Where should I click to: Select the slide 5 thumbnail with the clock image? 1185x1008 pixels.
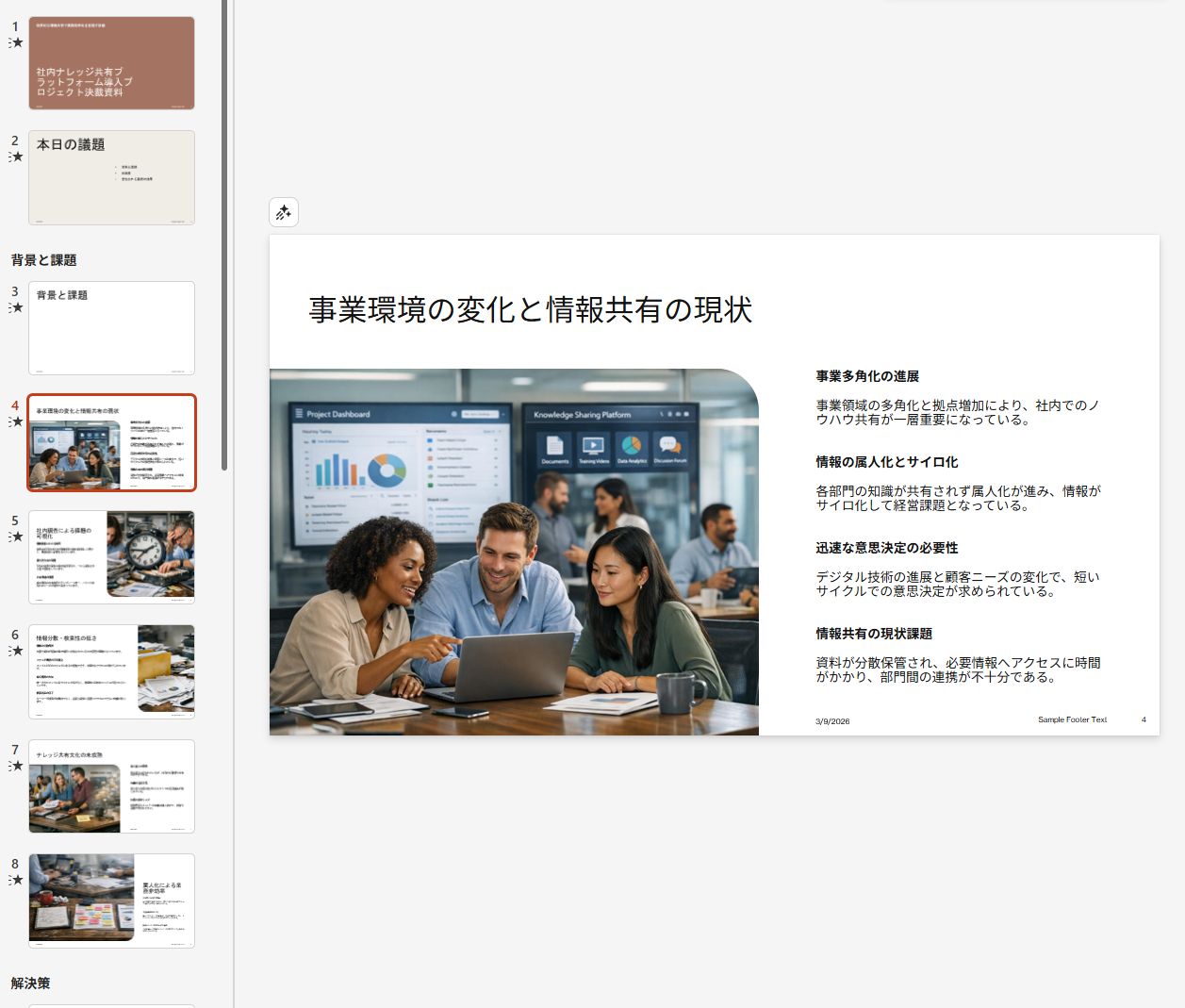click(111, 556)
